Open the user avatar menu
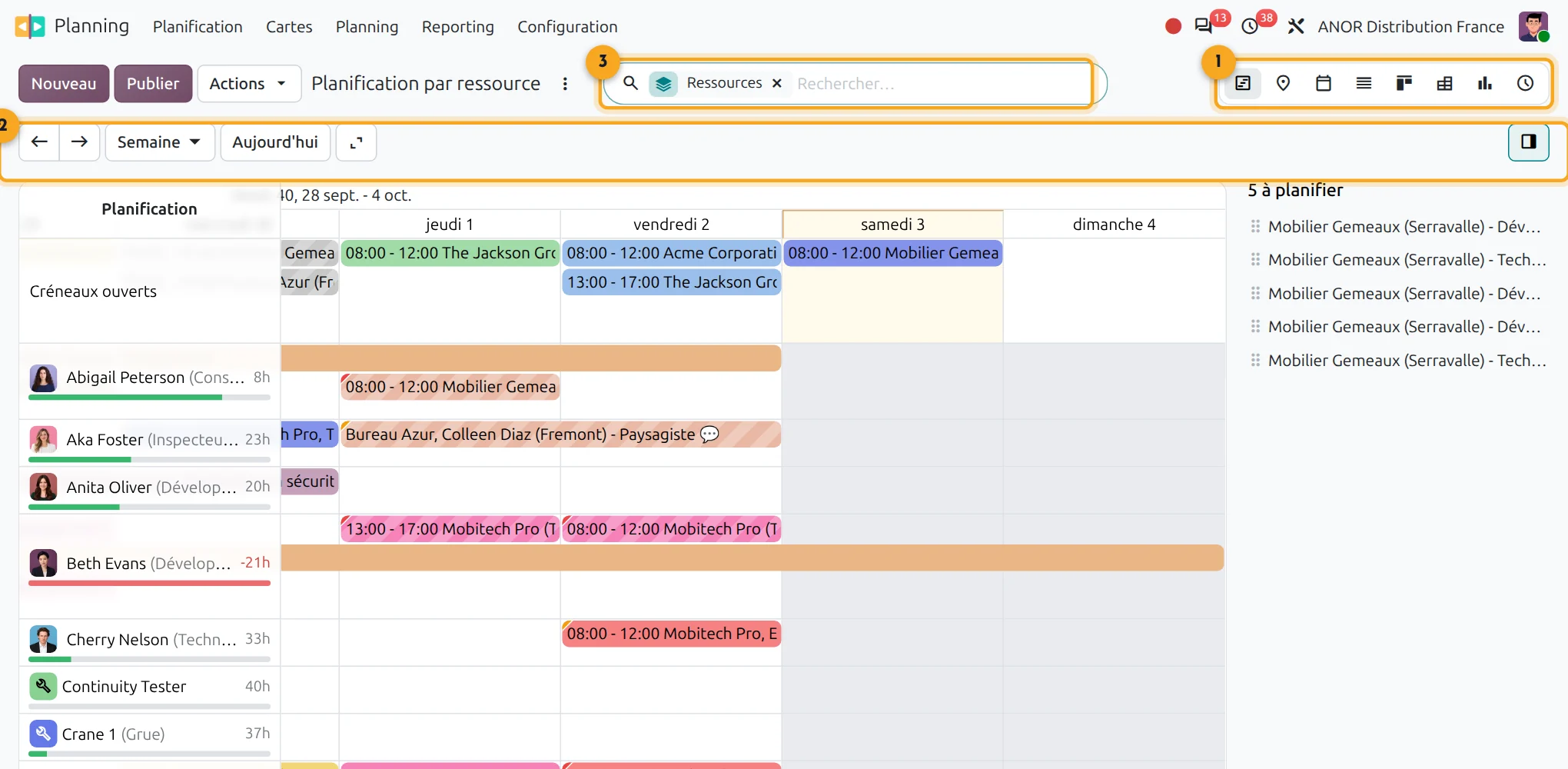Image resolution: width=1568 pixels, height=769 pixels. (x=1533, y=26)
